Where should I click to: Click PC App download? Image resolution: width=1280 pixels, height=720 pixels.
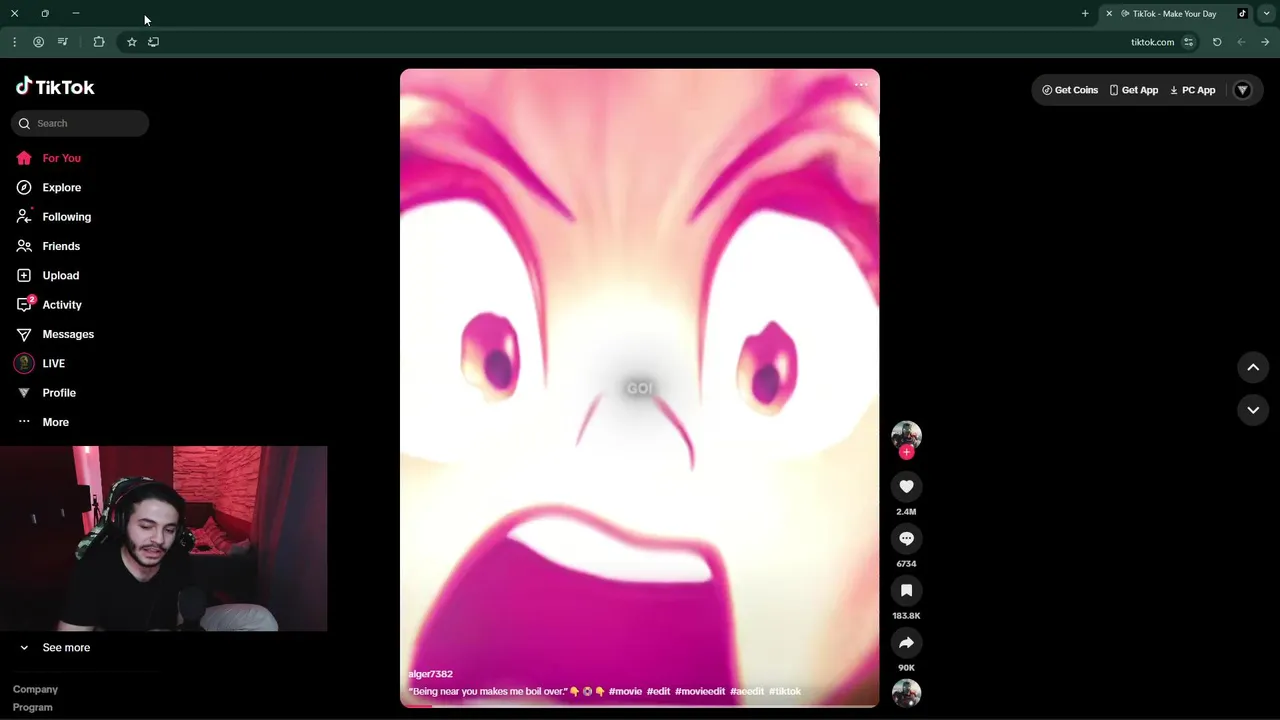pos(1192,90)
